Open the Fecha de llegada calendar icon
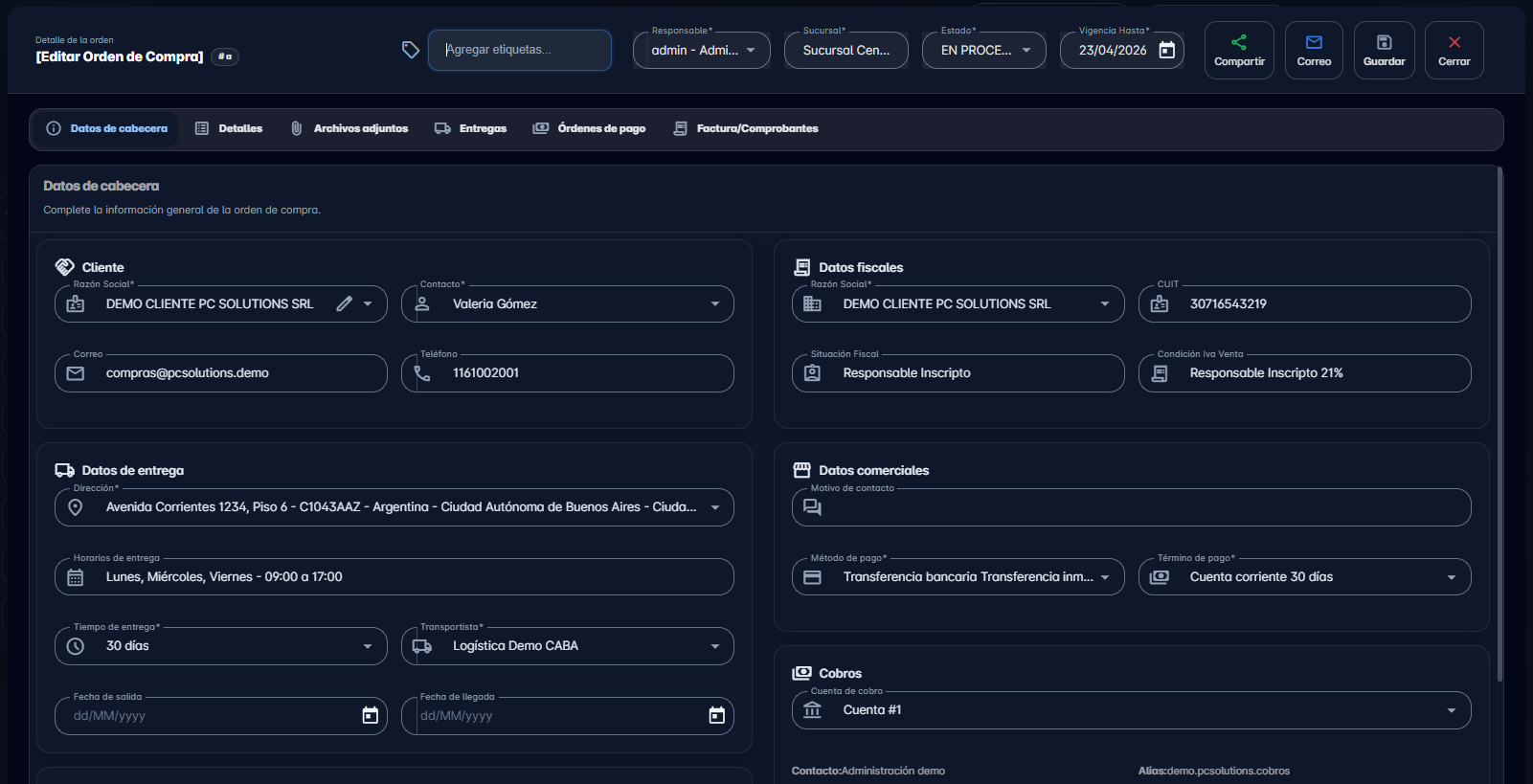The height and width of the screenshot is (784, 1533). [717, 715]
